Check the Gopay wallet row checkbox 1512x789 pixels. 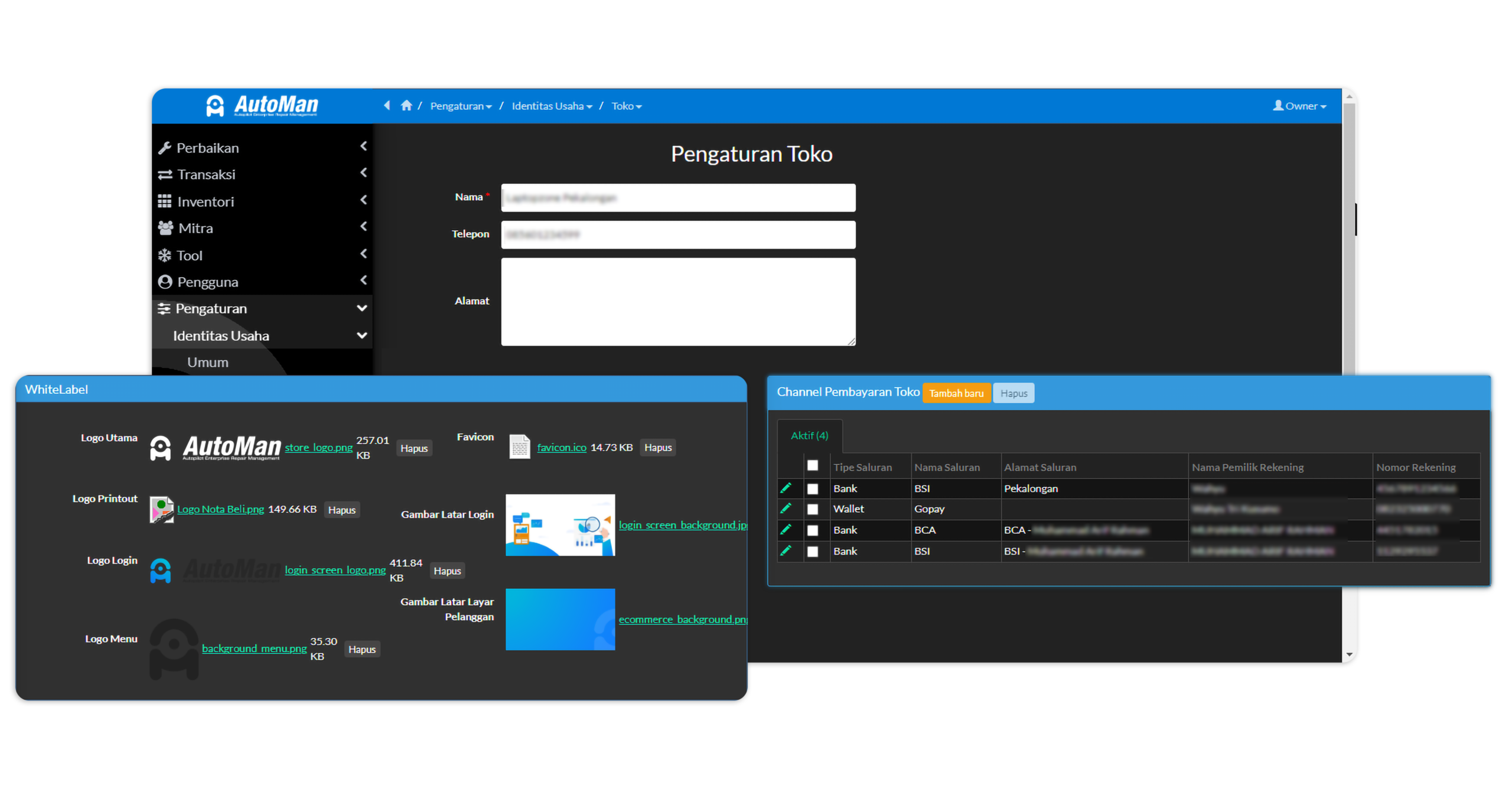(x=813, y=508)
